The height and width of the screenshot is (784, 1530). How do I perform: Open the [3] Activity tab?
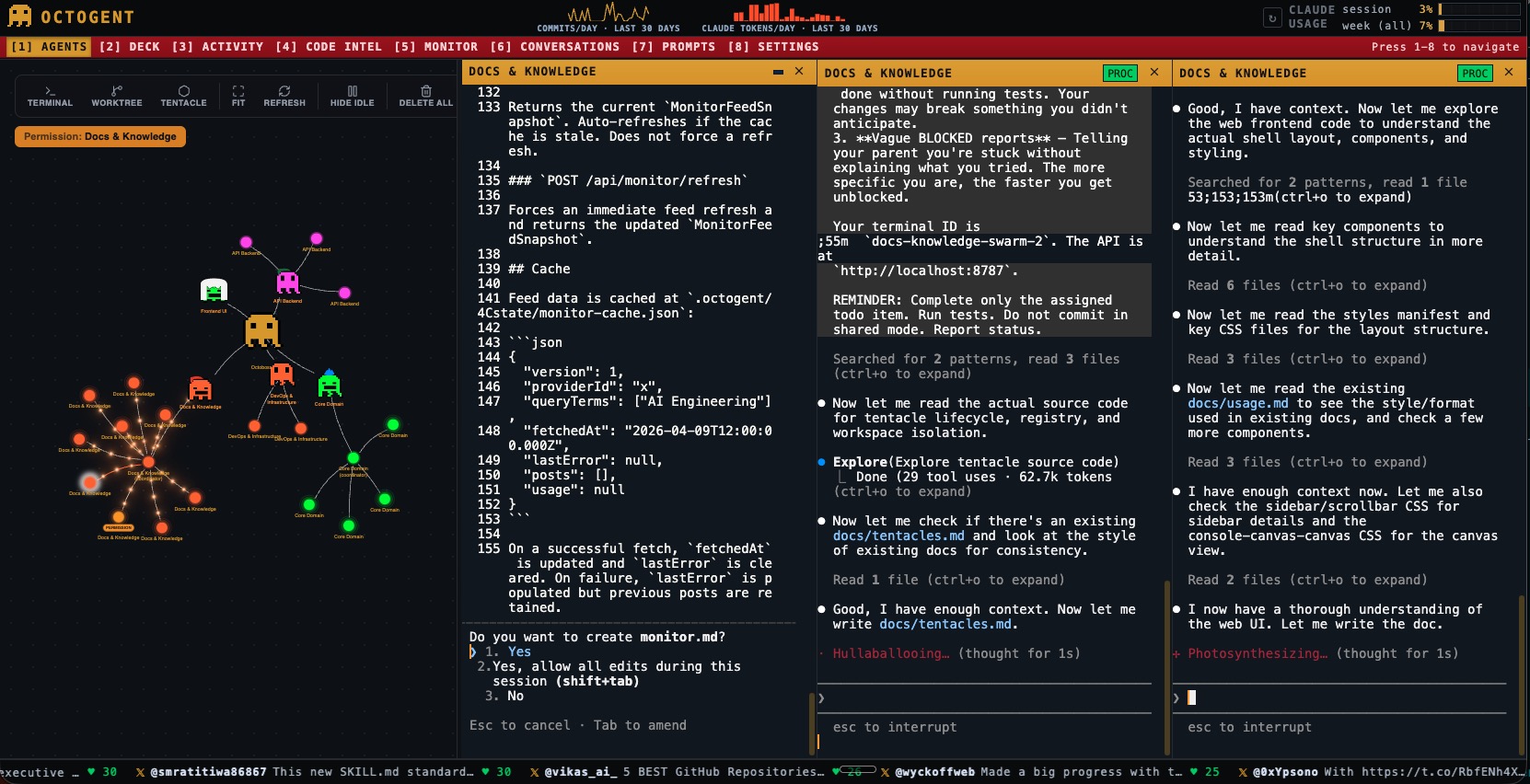pos(217,47)
